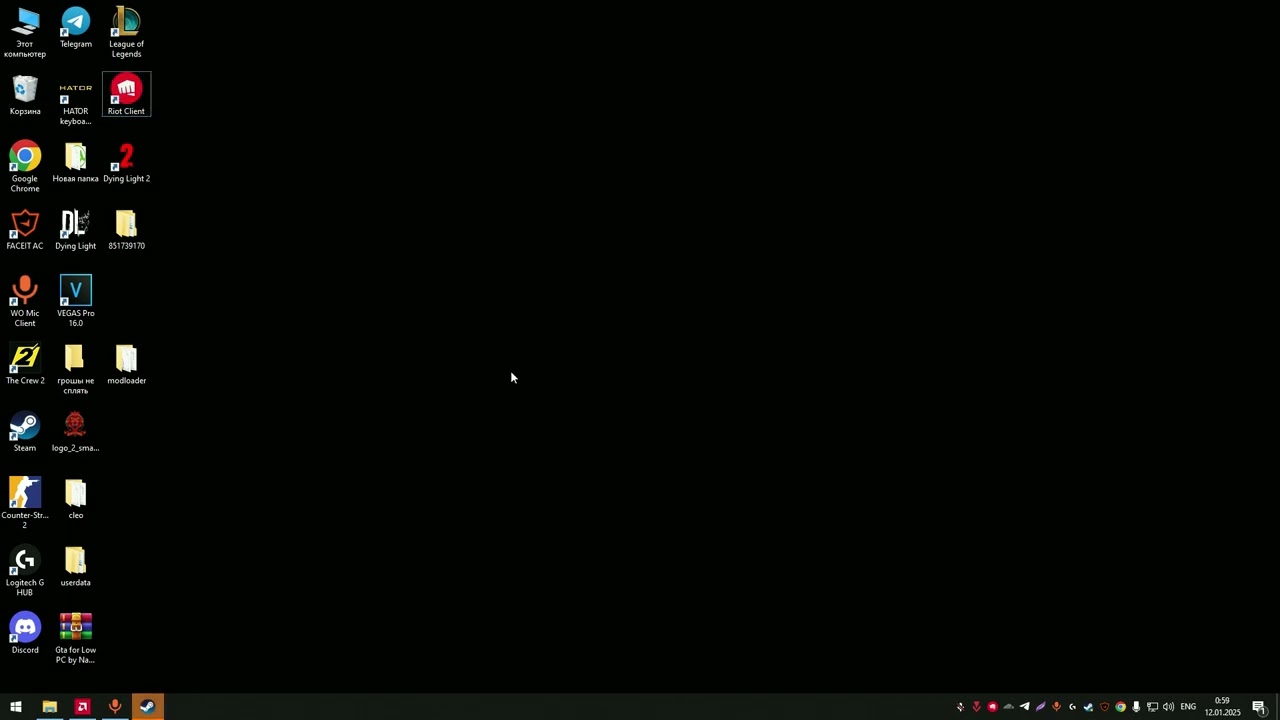
Task: Click the Steam tray icon
Action: click(1088, 707)
